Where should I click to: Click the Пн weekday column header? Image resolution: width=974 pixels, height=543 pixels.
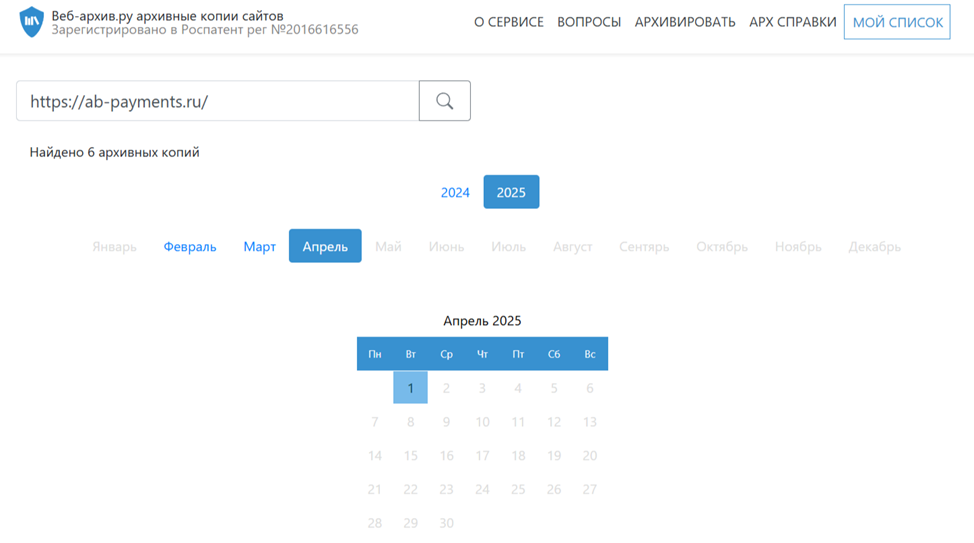tap(375, 354)
